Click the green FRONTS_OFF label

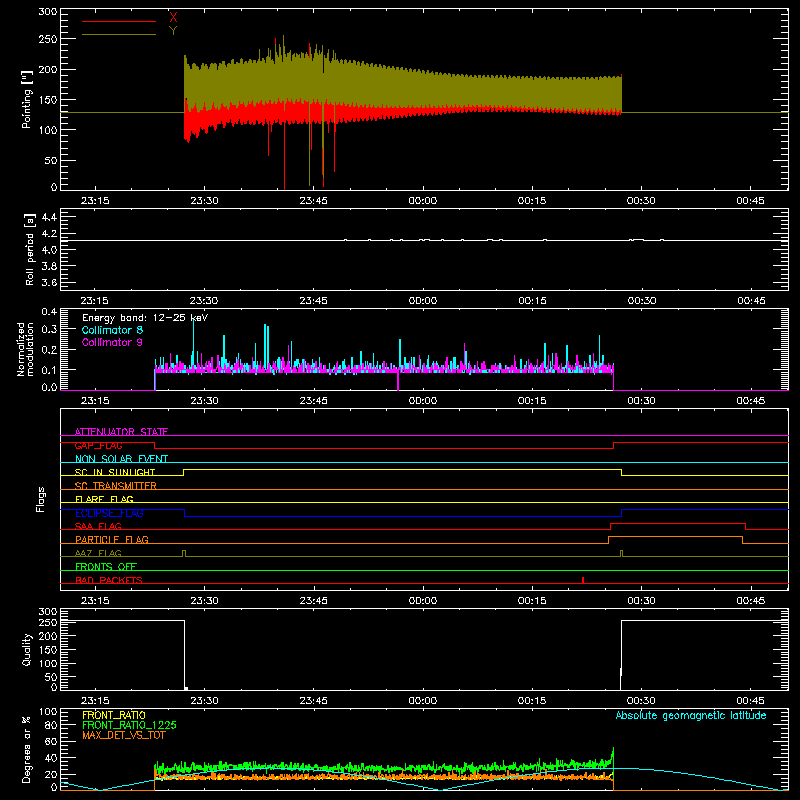click(106, 566)
